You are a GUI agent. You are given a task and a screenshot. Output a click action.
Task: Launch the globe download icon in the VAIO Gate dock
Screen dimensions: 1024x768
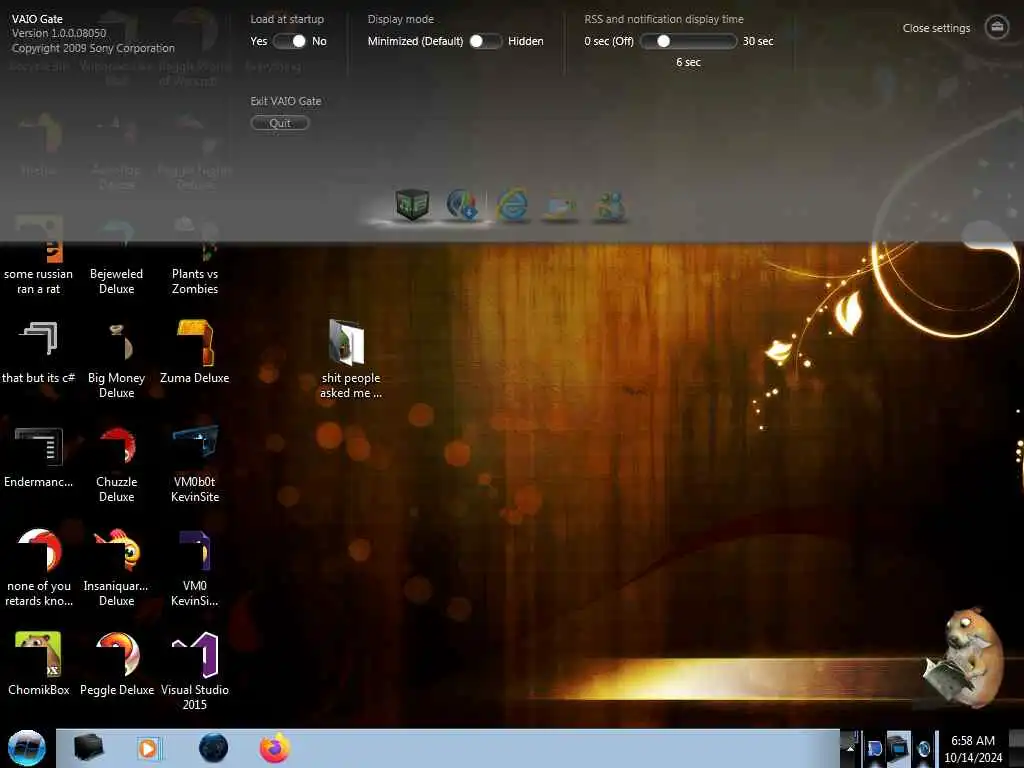[462, 205]
